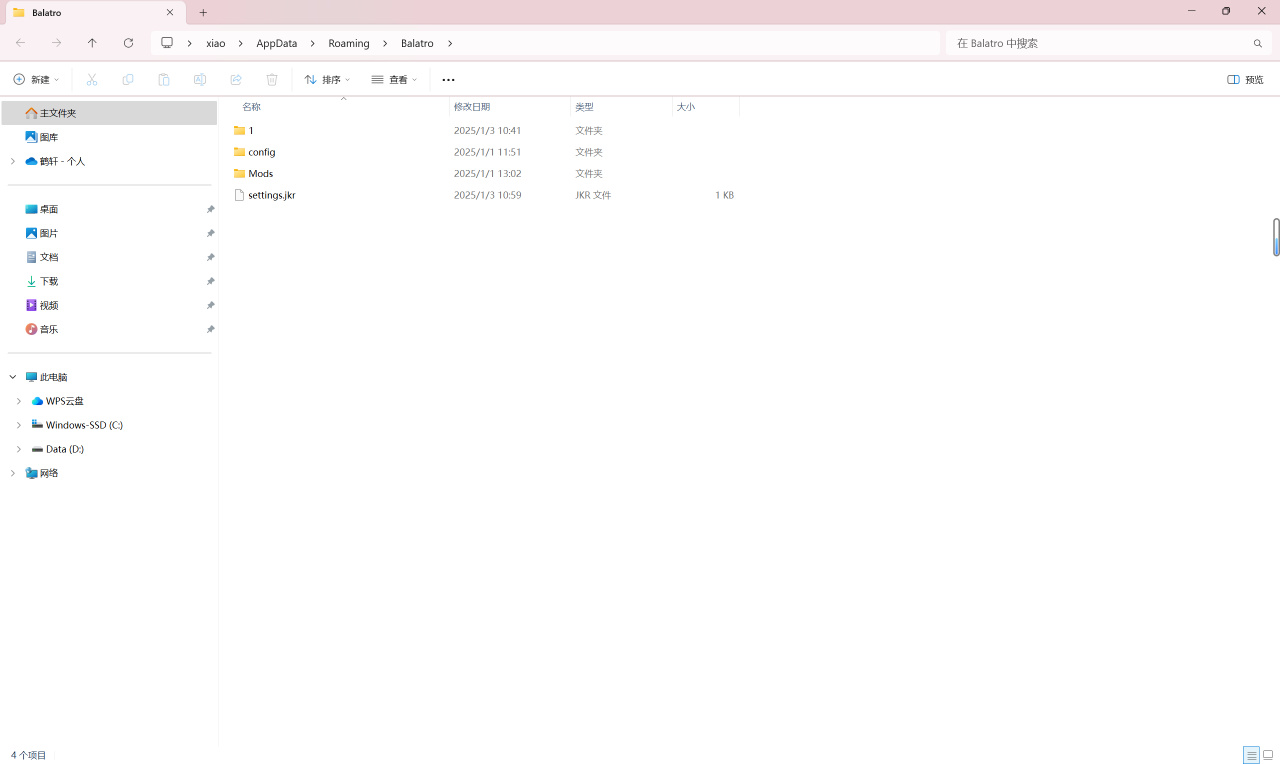This screenshot has height=764, width=1280.
Task: Collapse the This PC (此电脑) node
Action: pyautogui.click(x=13, y=377)
